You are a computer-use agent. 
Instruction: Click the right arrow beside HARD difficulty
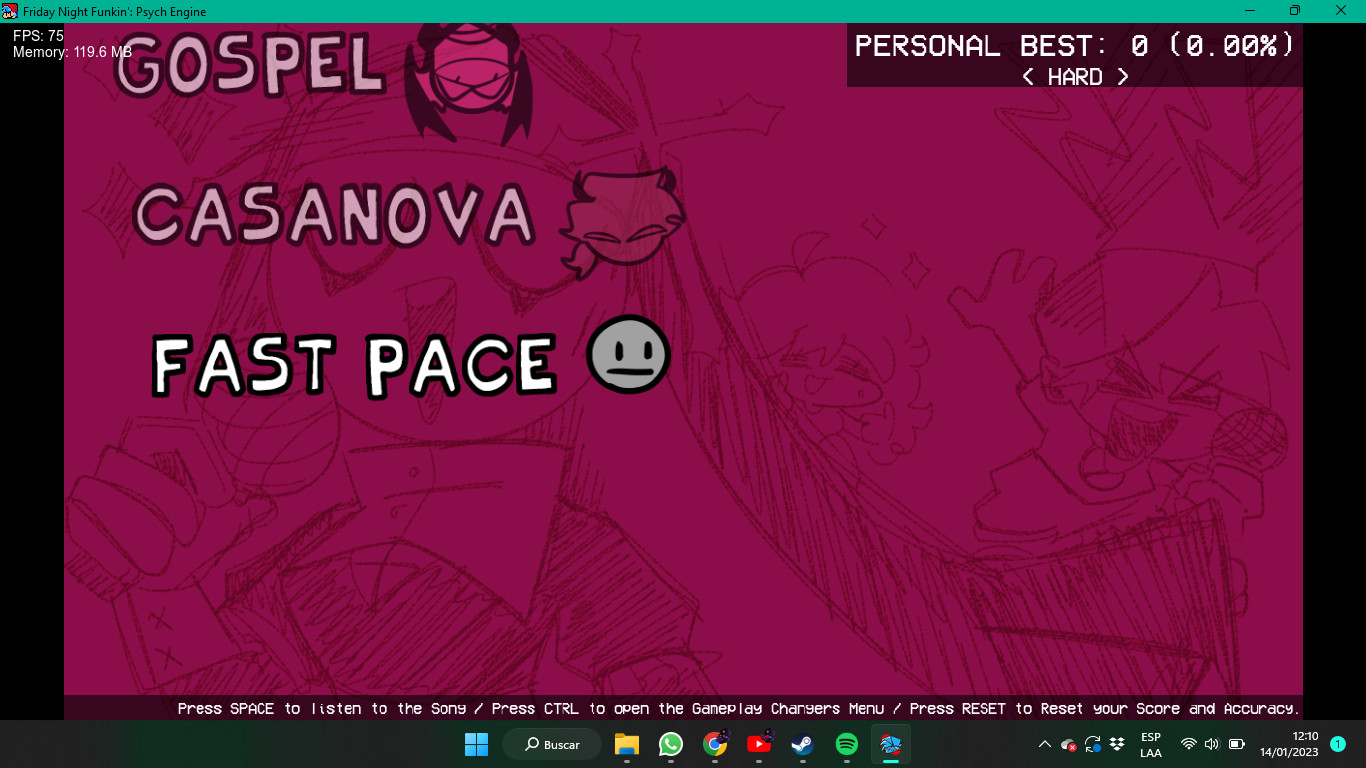click(x=1123, y=77)
